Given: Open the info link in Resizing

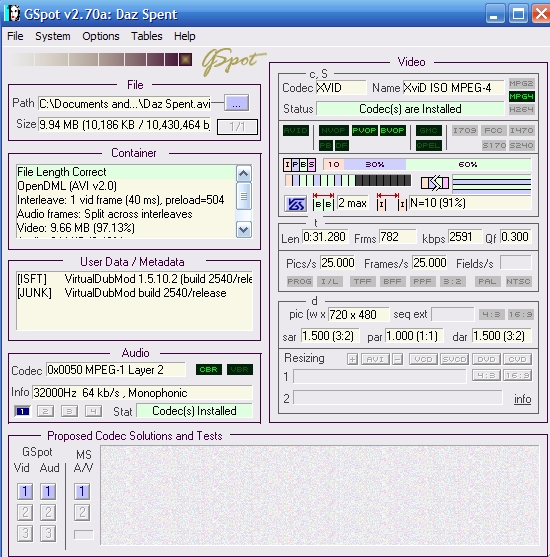Looking at the screenshot, I should 523,399.
